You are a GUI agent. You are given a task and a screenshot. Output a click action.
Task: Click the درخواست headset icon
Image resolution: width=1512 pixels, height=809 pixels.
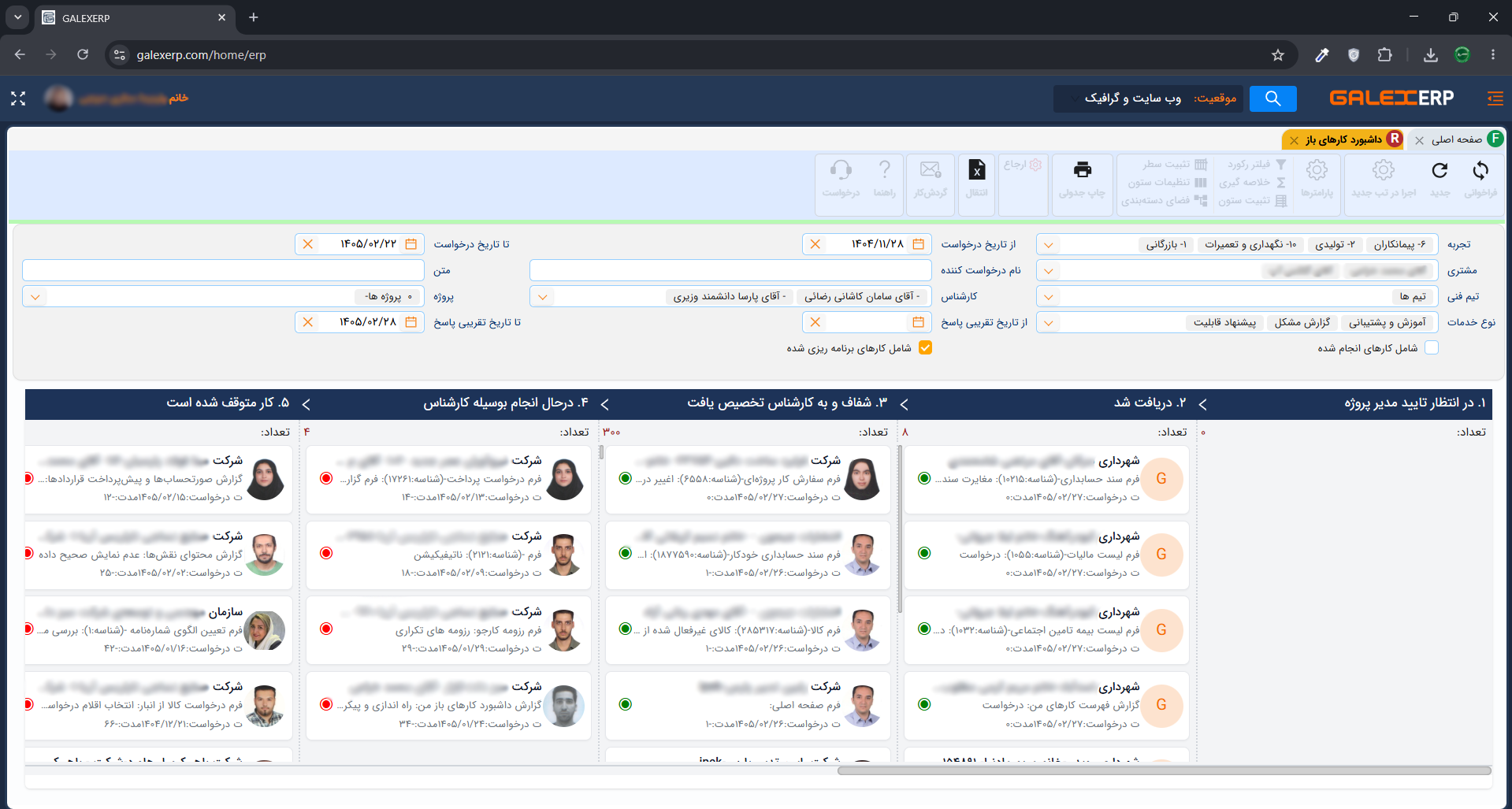pyautogui.click(x=841, y=169)
